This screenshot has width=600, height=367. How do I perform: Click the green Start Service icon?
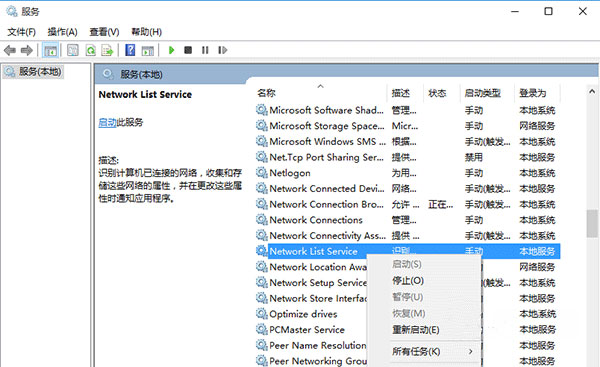click(171, 50)
